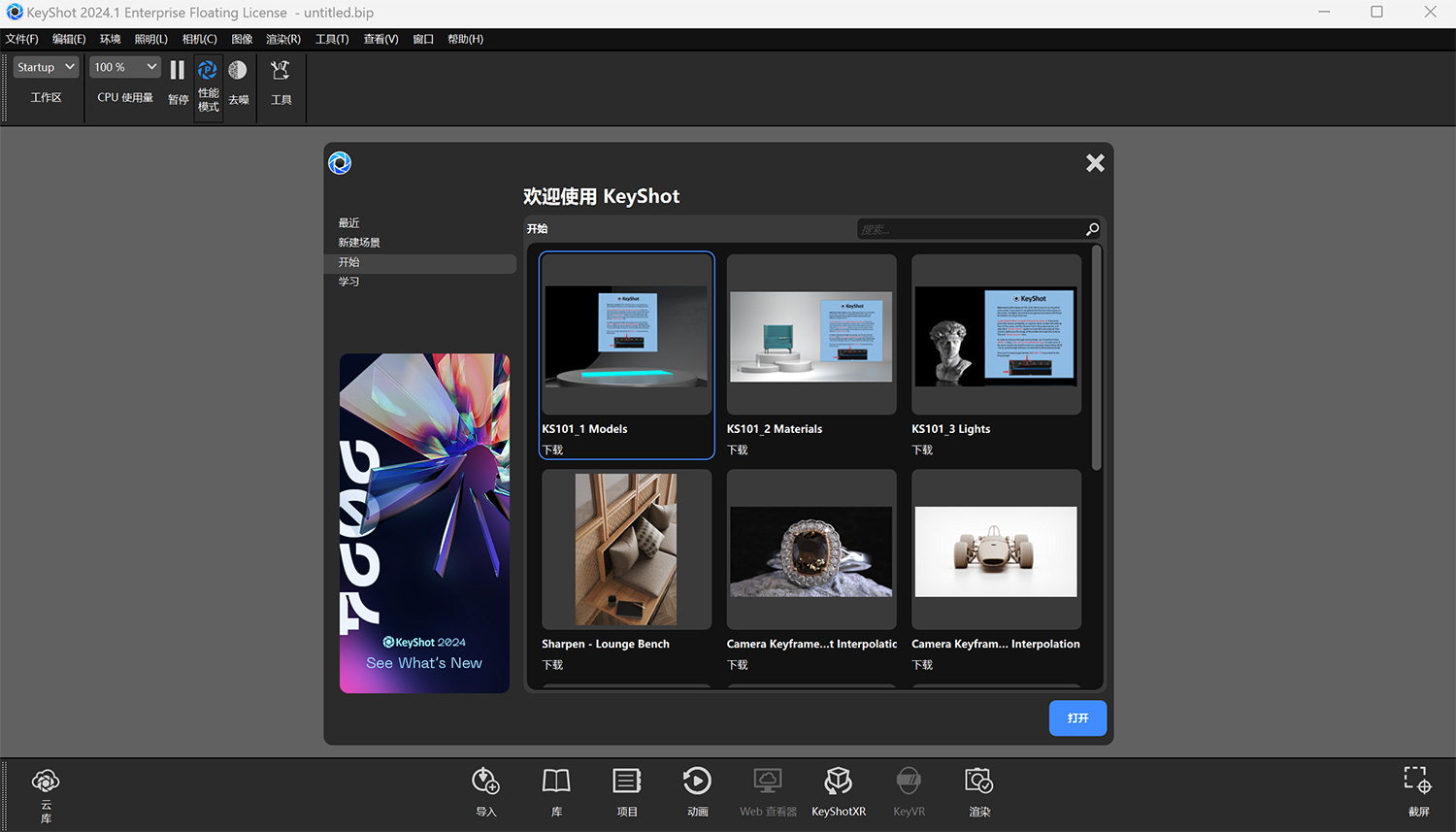Image resolution: width=1456 pixels, height=832 pixels.
Task: Open the Camera menu
Action: [200, 39]
